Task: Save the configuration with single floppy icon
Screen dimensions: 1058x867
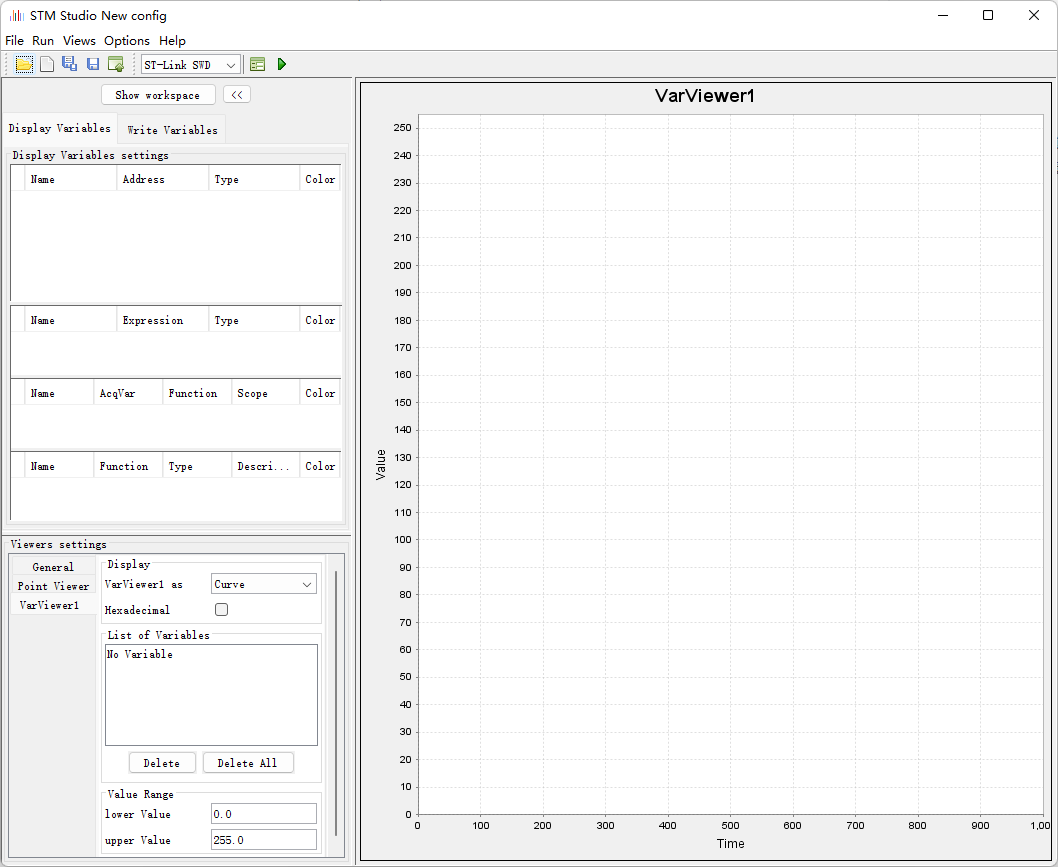Action: (x=93, y=64)
